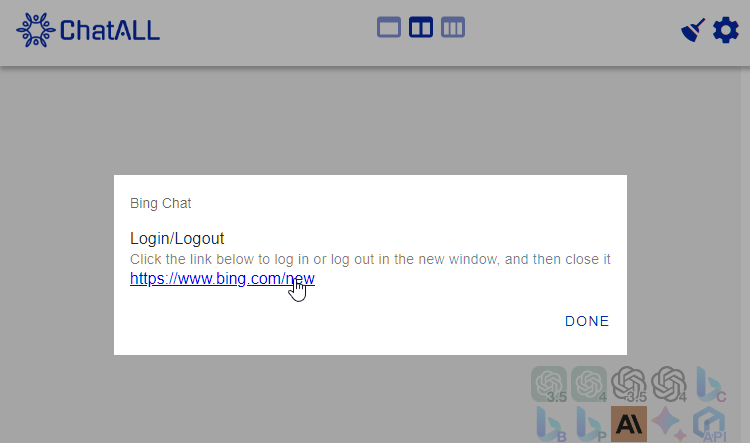Click the page's vertical scrollbar
Viewport: 750px width, 443px height.
pyautogui.click(x=746, y=255)
